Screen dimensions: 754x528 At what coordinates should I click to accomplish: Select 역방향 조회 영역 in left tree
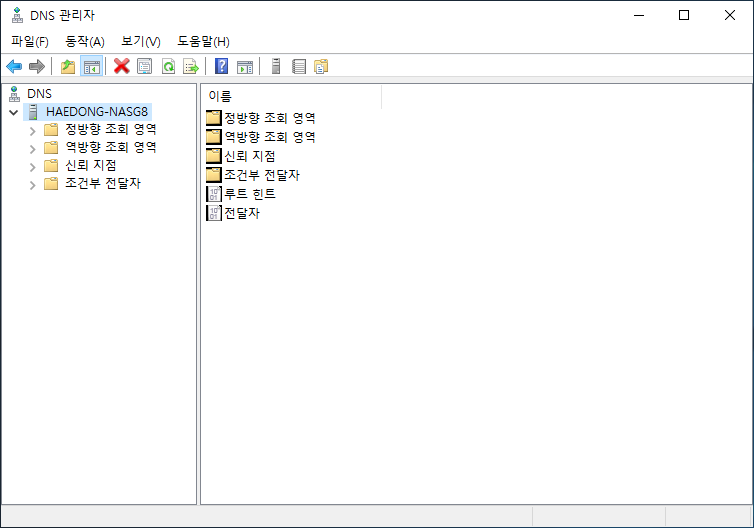[x=111, y=147]
